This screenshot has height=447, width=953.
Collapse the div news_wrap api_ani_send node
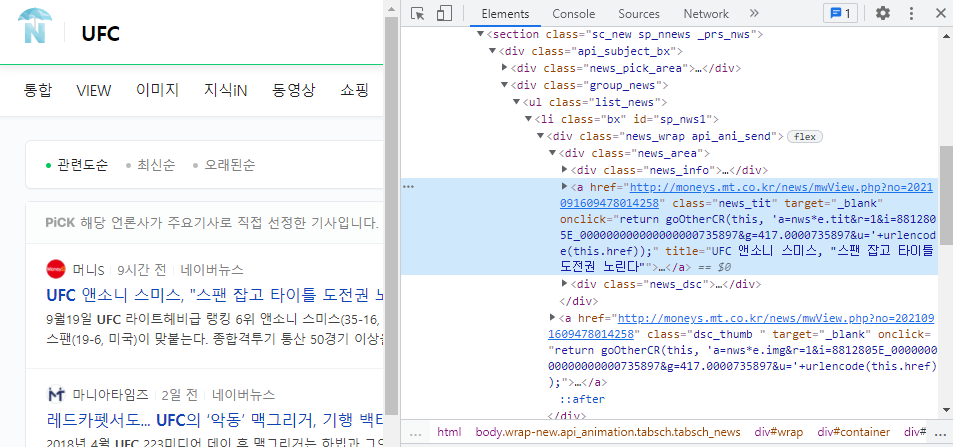point(540,136)
